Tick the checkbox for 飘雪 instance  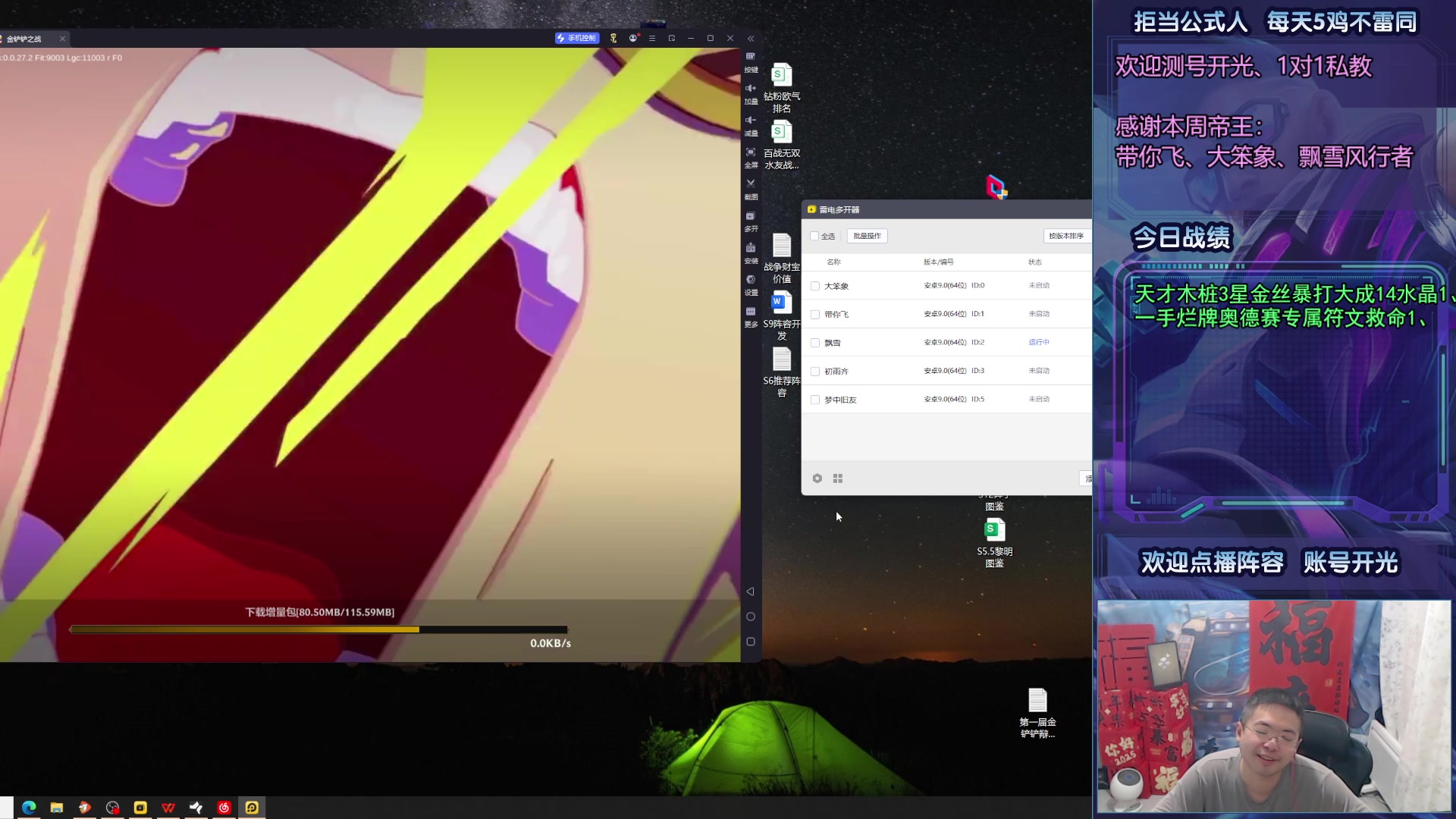[x=815, y=343]
